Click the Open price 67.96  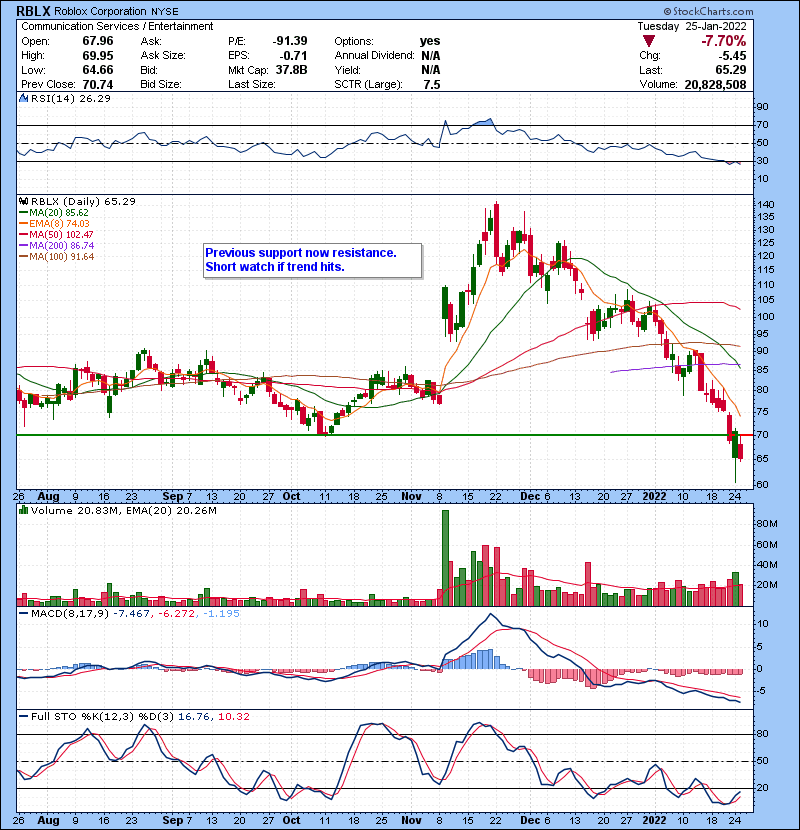pyautogui.click(x=98, y=41)
